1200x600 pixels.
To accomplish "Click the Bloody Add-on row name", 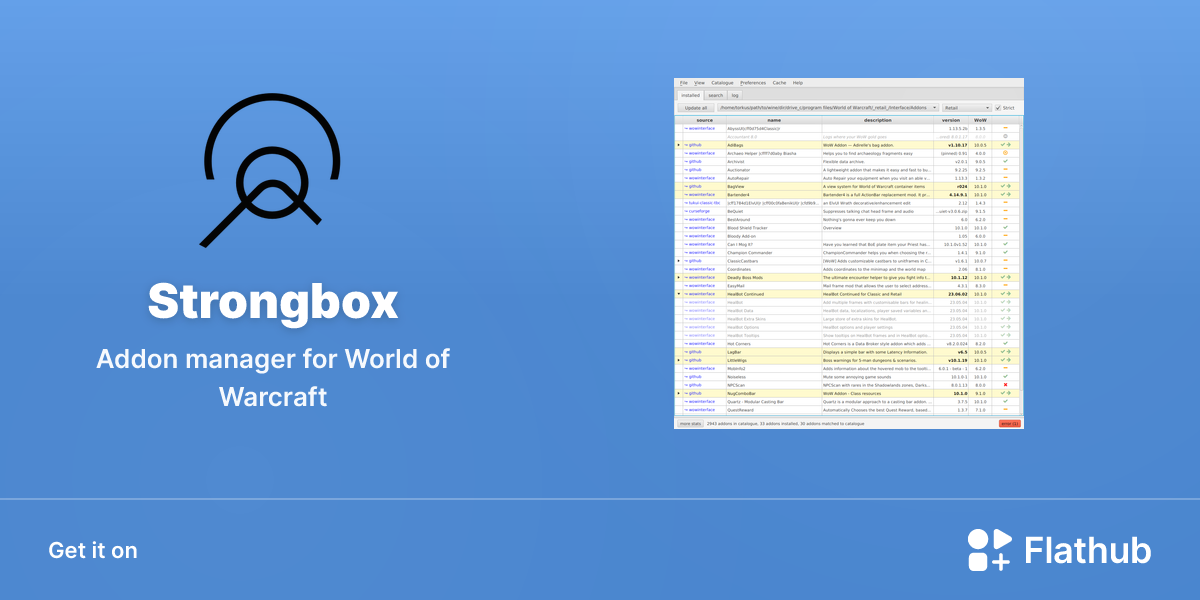I will [741, 236].
